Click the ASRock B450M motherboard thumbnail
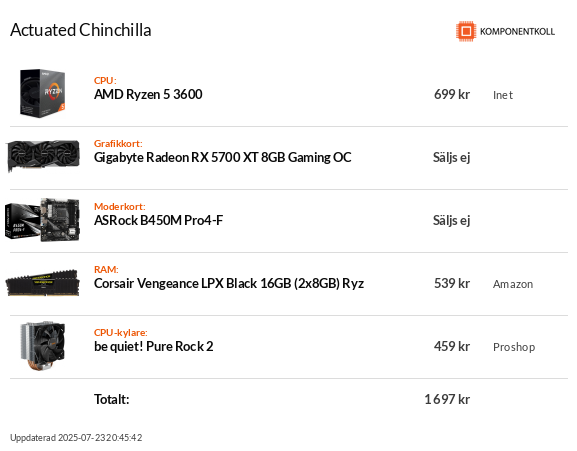 coord(42,220)
